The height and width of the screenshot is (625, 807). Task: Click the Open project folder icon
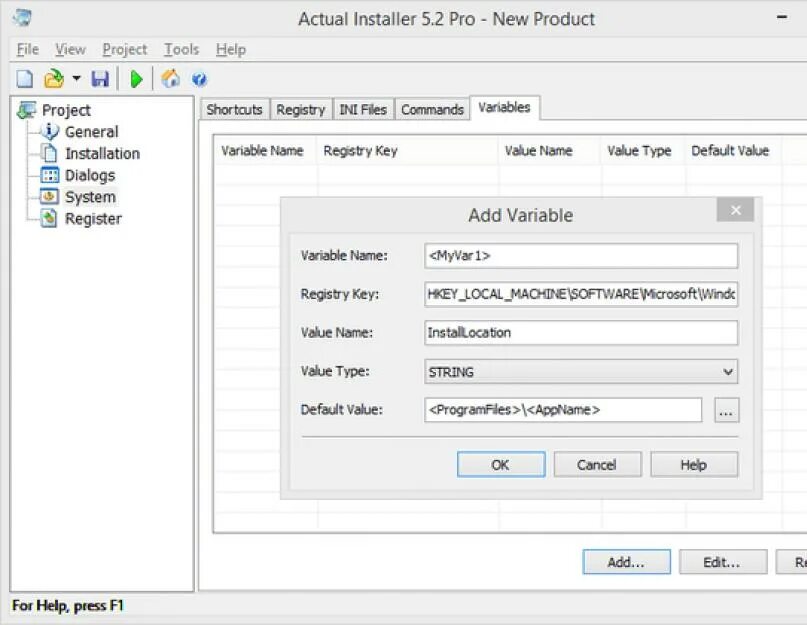54,79
